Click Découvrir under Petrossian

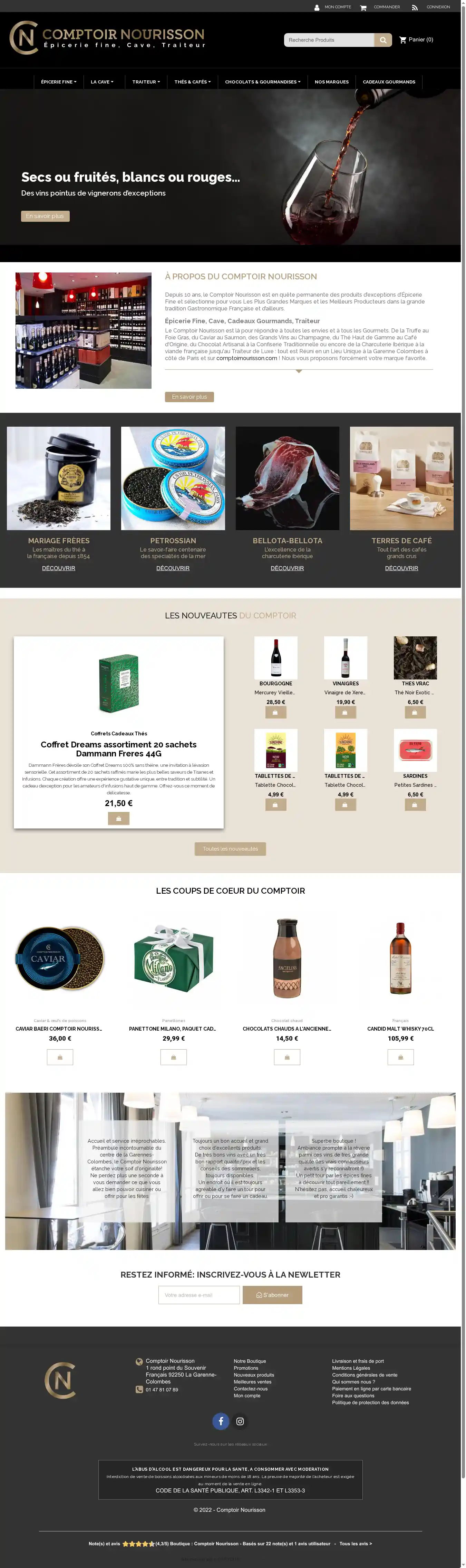coord(173,568)
